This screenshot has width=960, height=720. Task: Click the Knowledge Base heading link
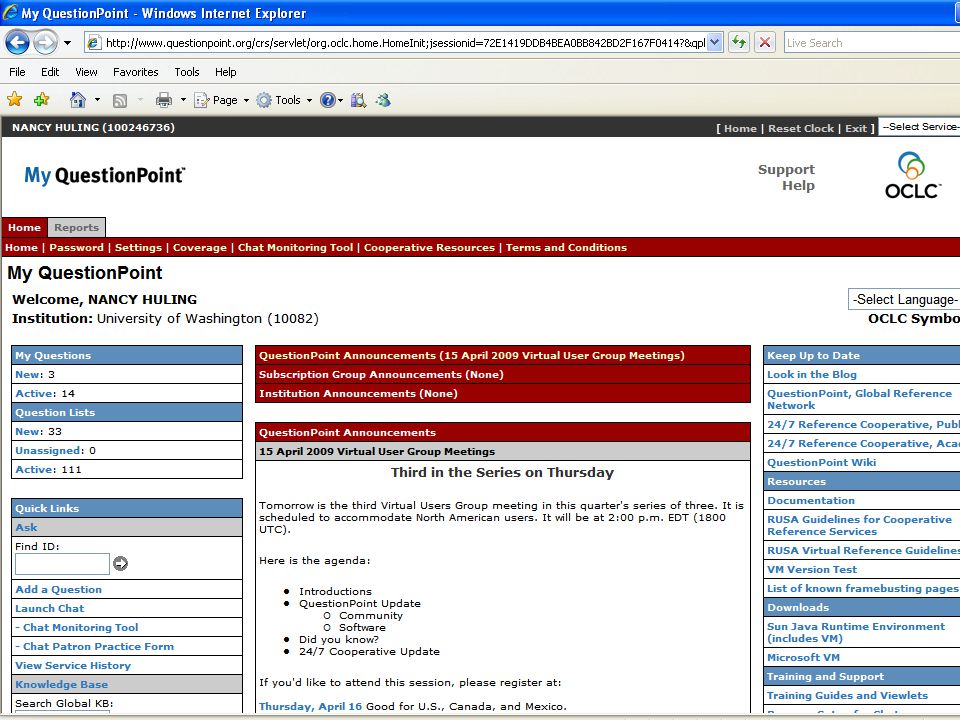[x=62, y=684]
